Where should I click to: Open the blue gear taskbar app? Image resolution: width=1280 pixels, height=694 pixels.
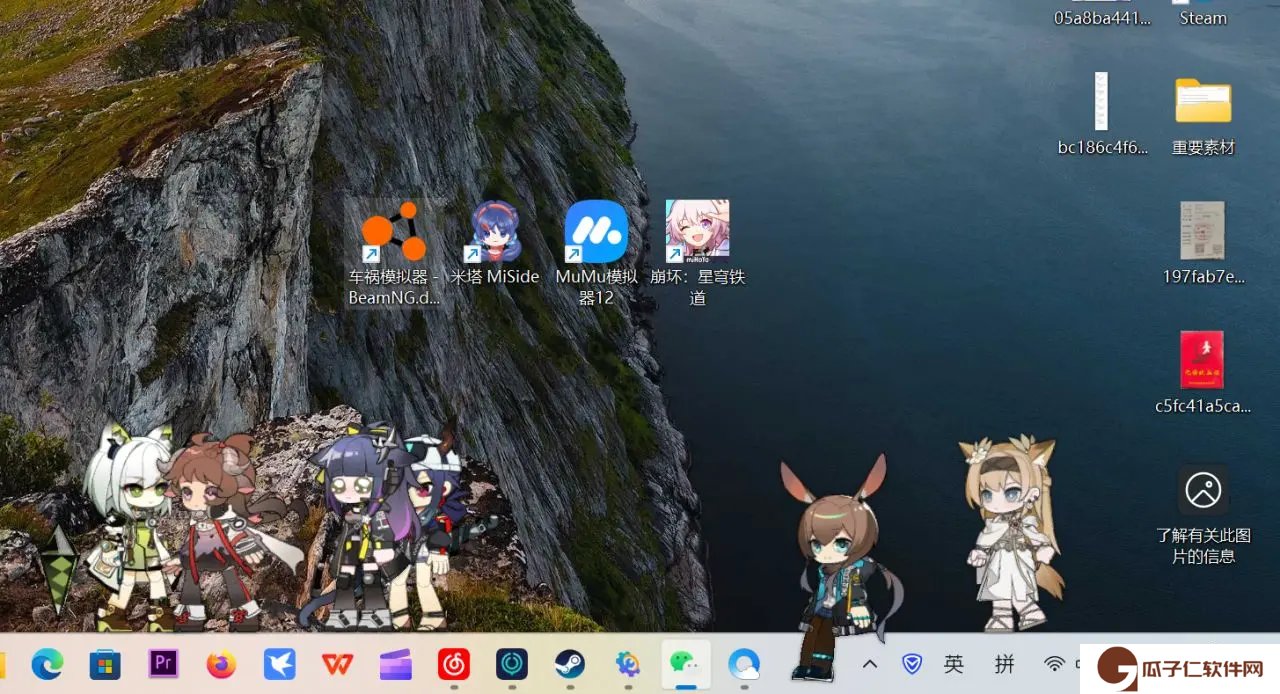click(x=628, y=664)
